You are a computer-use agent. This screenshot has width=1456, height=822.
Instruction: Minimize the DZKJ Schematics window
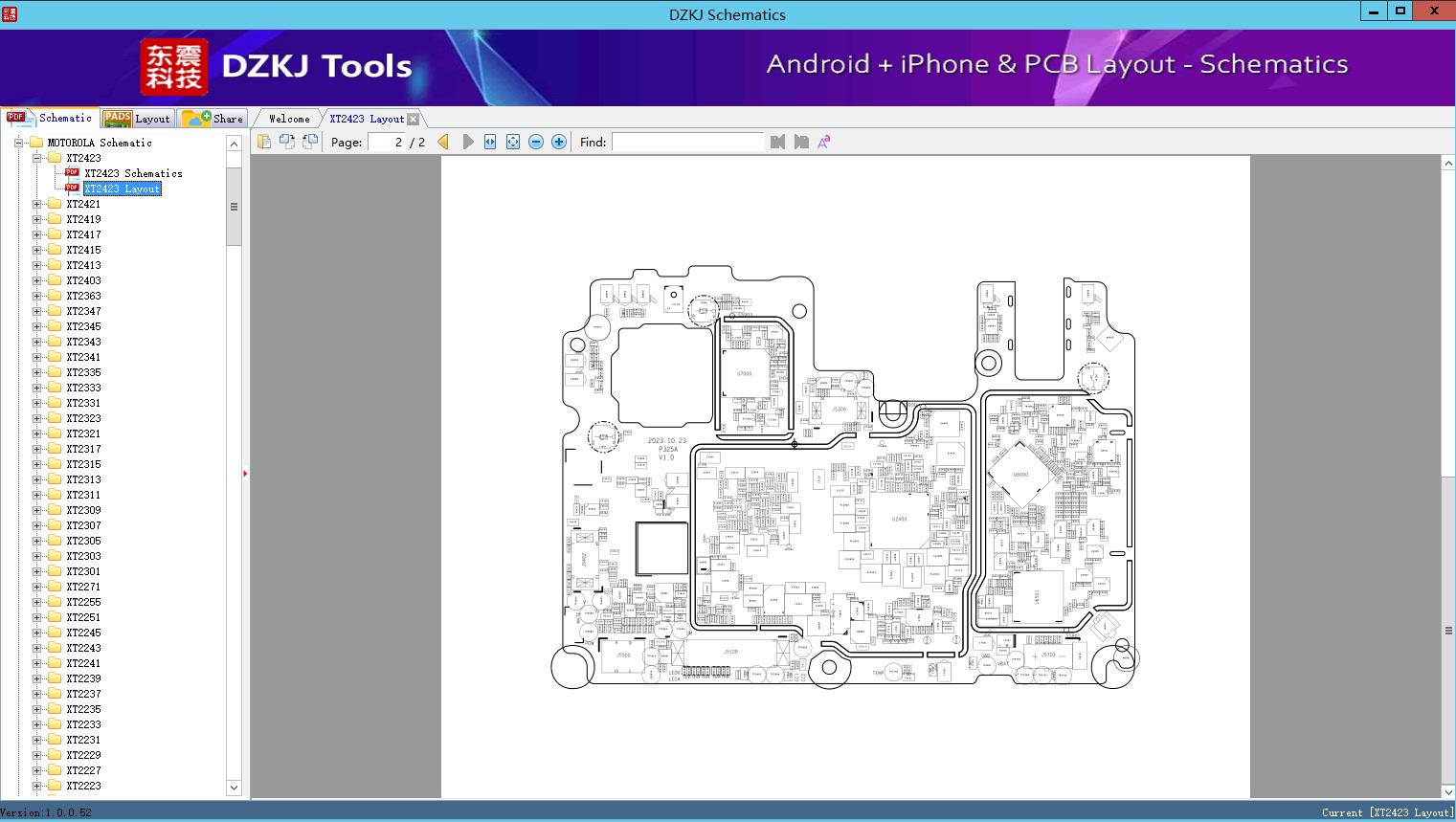coord(1373,11)
